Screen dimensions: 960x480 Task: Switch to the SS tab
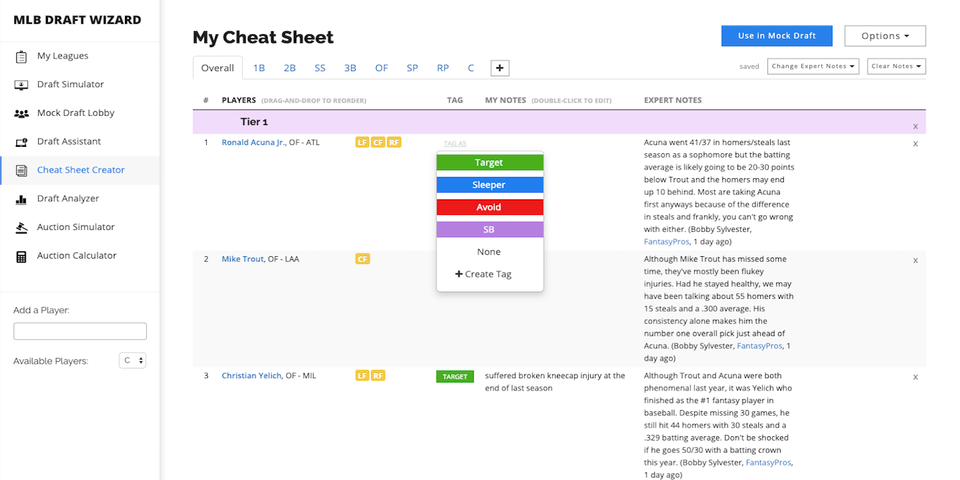click(320, 68)
